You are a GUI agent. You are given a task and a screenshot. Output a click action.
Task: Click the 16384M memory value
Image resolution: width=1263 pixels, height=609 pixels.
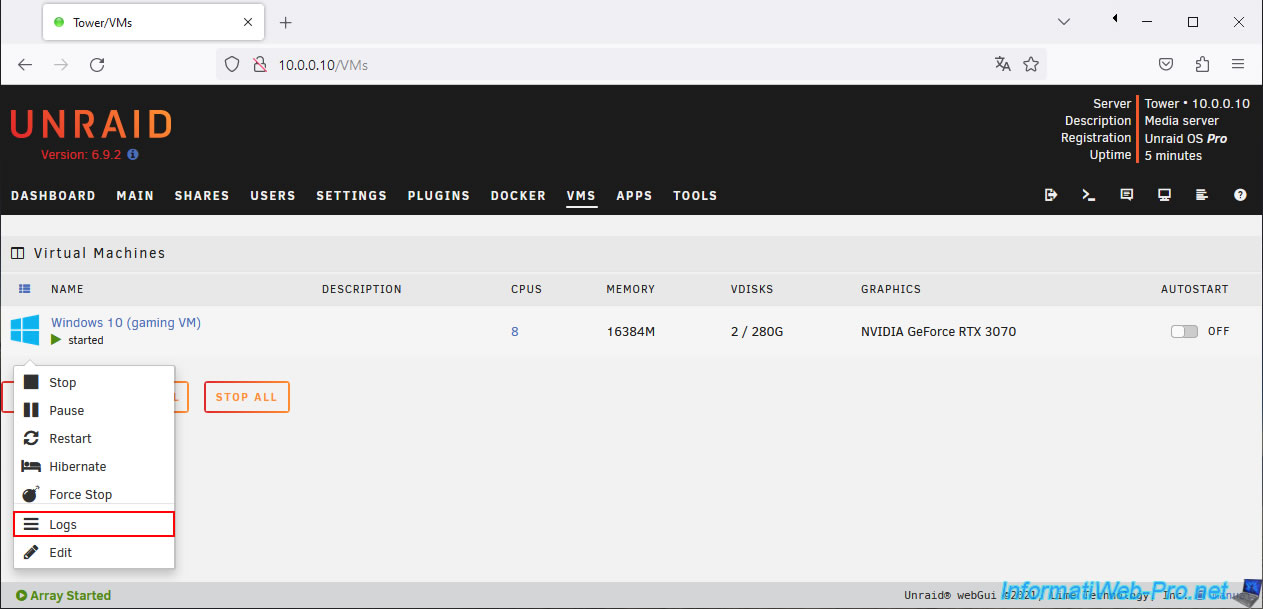630,331
